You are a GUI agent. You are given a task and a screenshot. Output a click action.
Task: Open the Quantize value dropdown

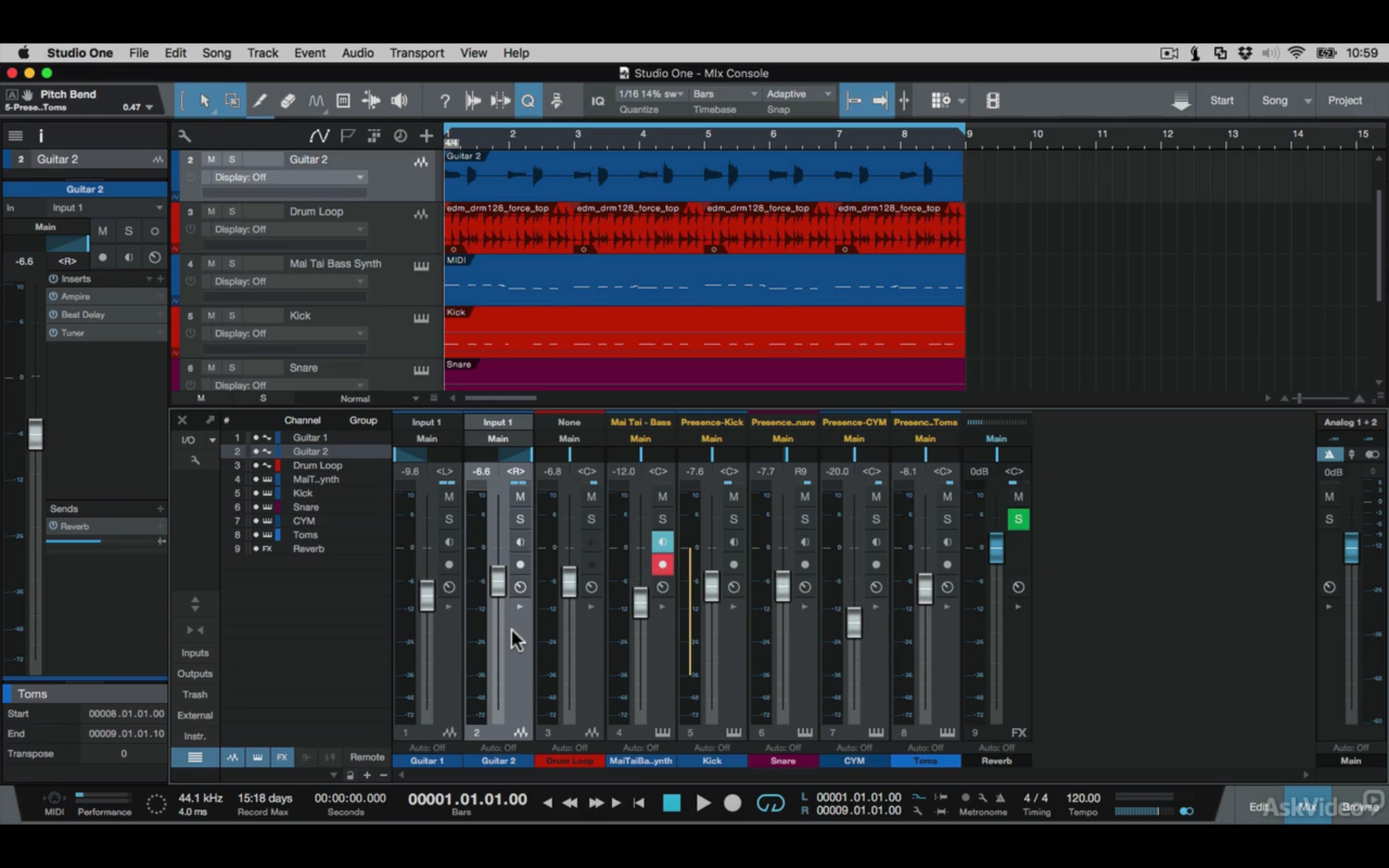652,93
